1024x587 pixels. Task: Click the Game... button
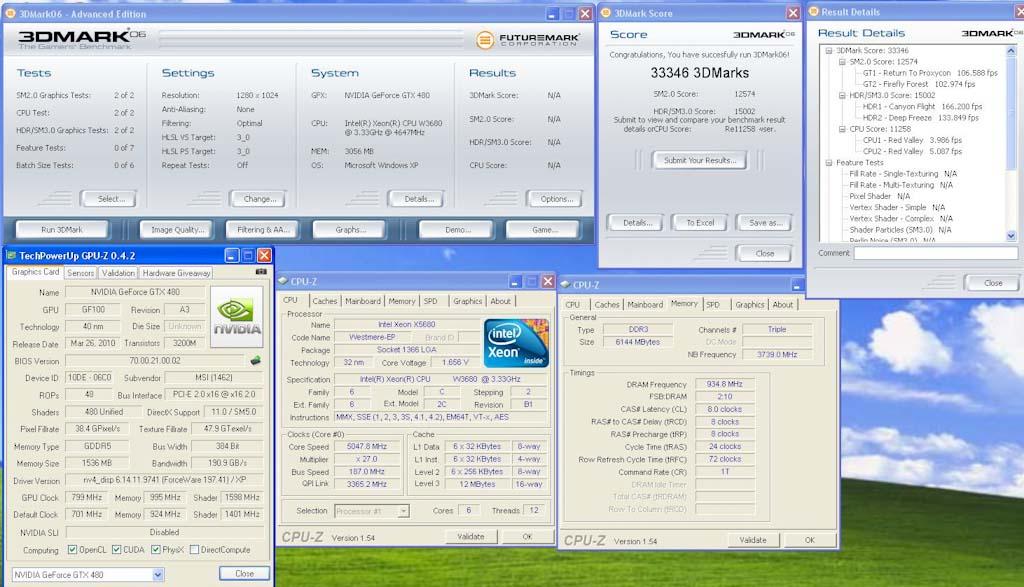point(543,229)
